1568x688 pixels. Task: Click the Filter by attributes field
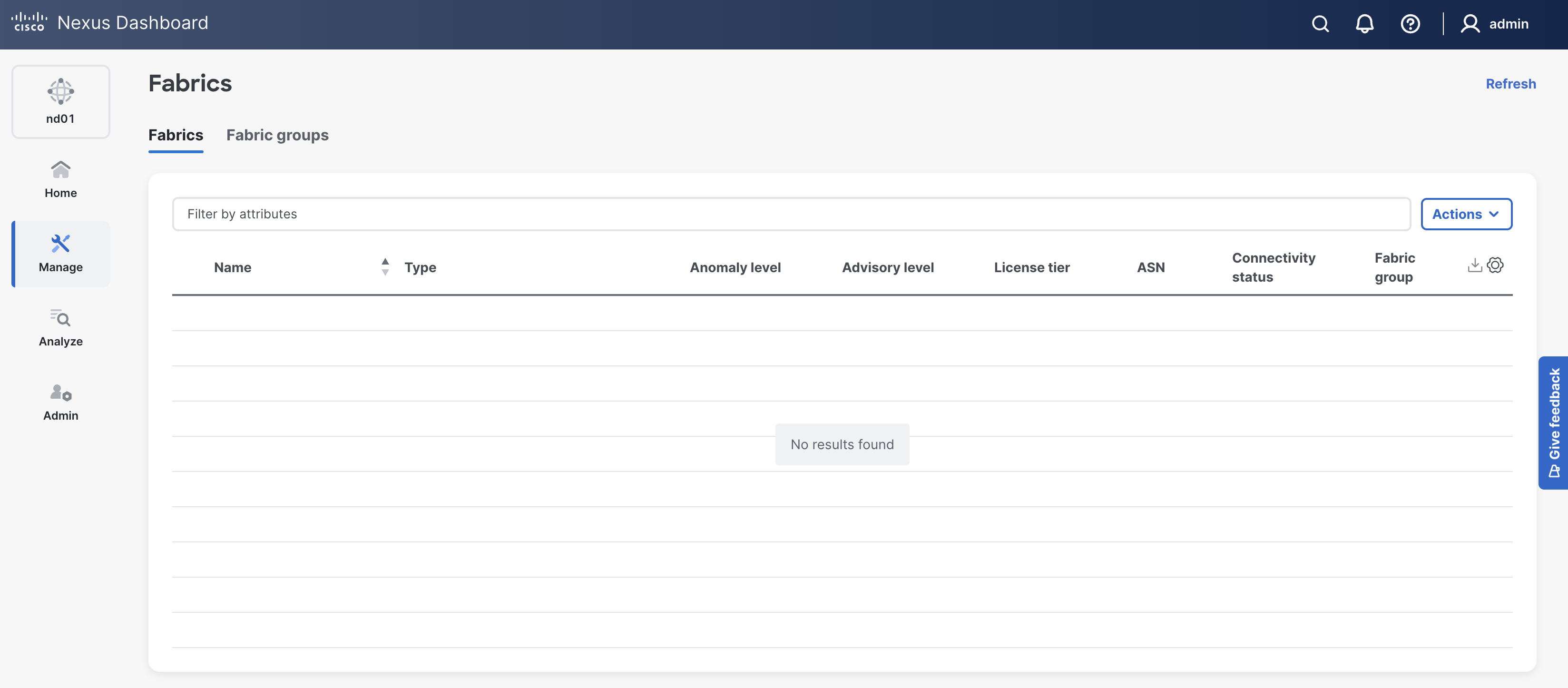pyautogui.click(x=791, y=214)
